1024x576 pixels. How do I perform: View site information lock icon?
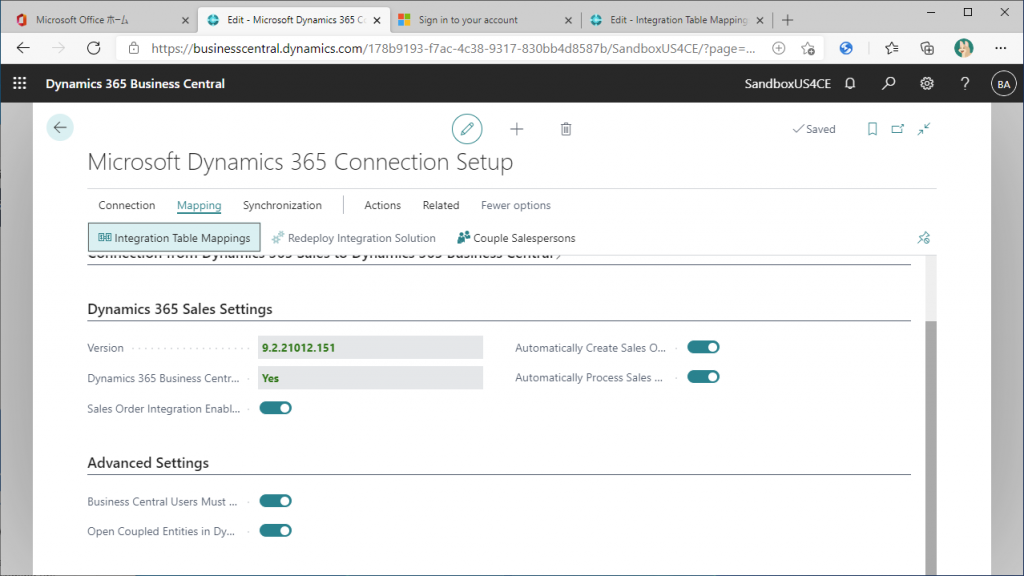click(134, 48)
